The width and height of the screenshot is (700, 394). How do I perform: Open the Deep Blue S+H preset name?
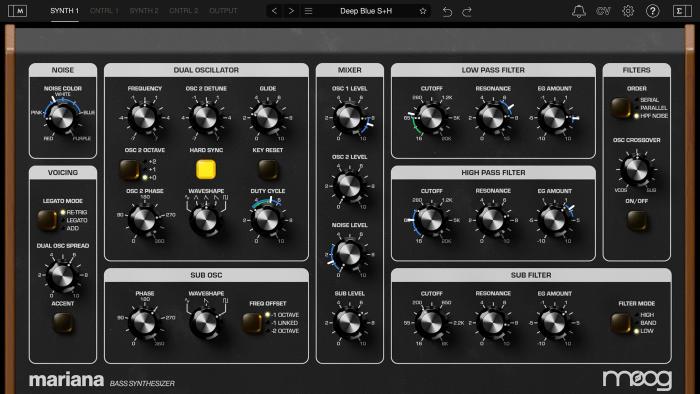pos(366,11)
